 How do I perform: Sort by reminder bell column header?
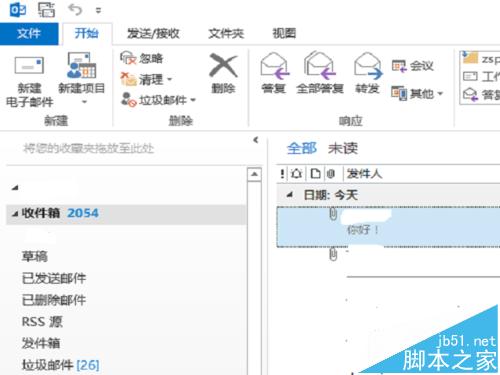296,173
